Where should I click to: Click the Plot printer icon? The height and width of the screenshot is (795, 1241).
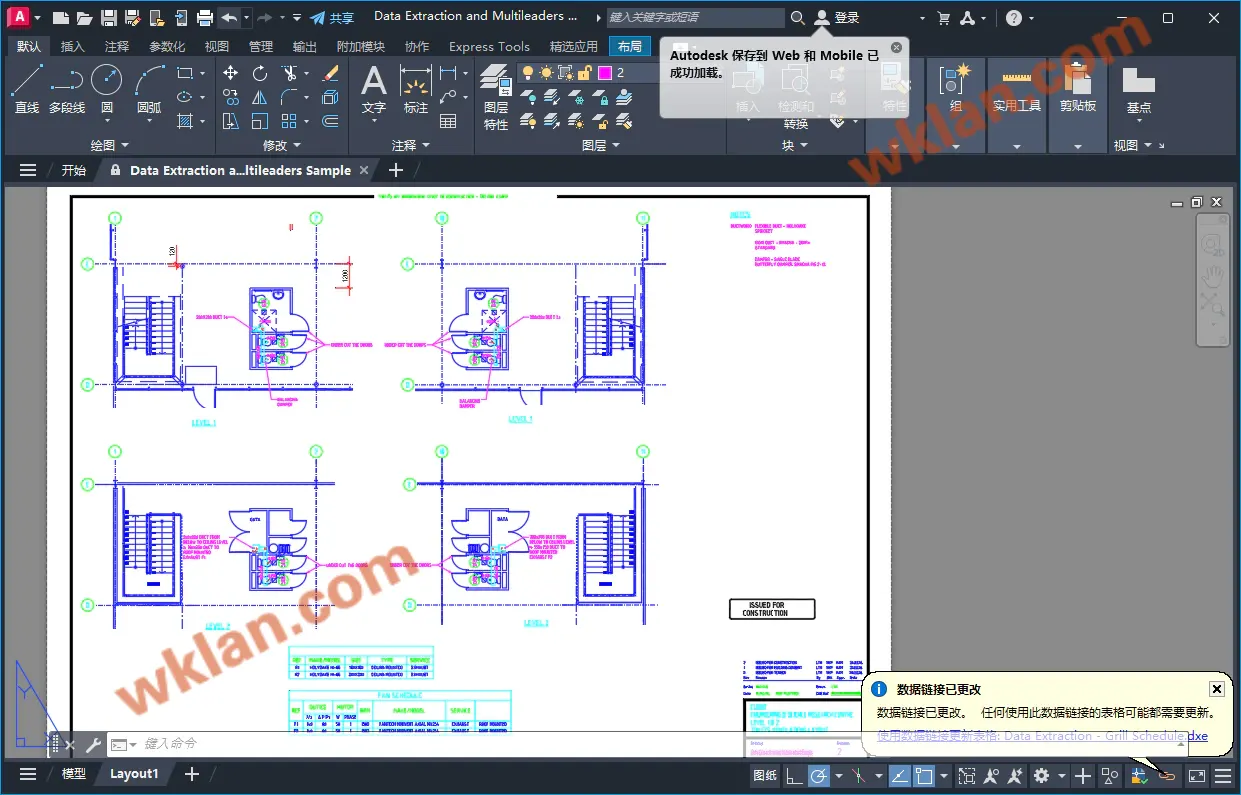[x=205, y=18]
